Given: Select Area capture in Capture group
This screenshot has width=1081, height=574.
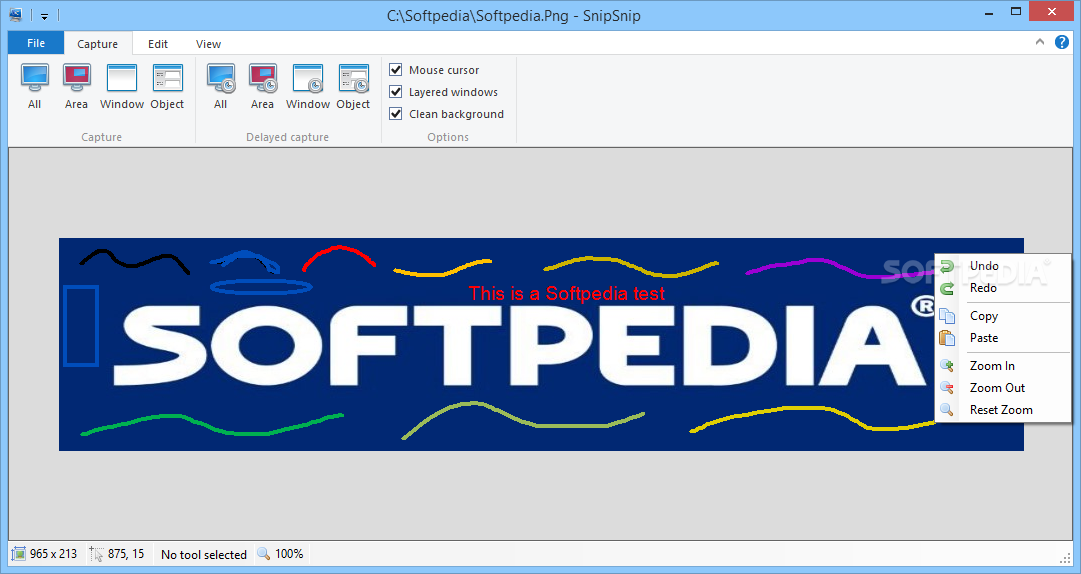Looking at the screenshot, I should (77, 86).
